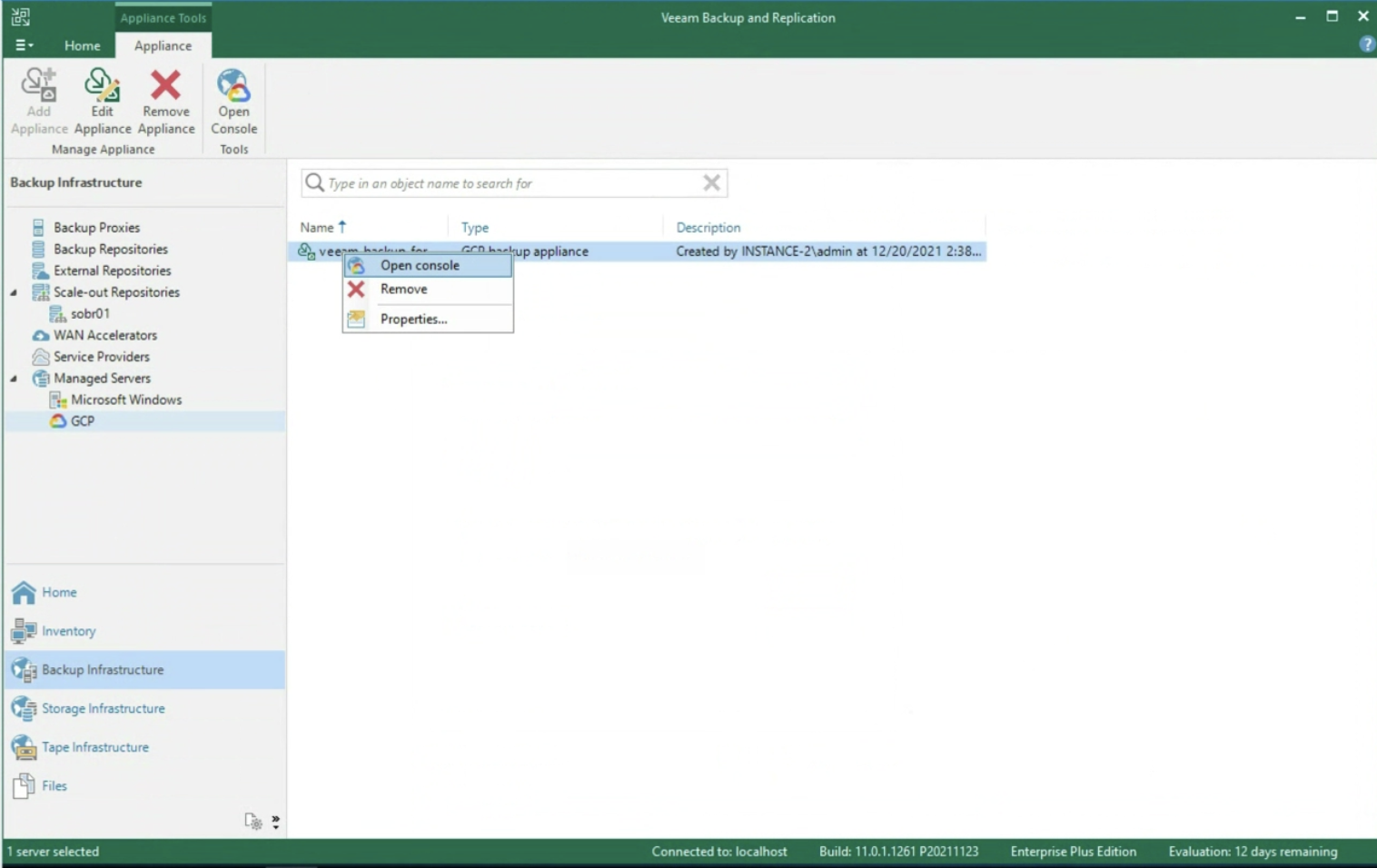Clear the search box with X
This screenshot has width=1377, height=868.
[711, 182]
